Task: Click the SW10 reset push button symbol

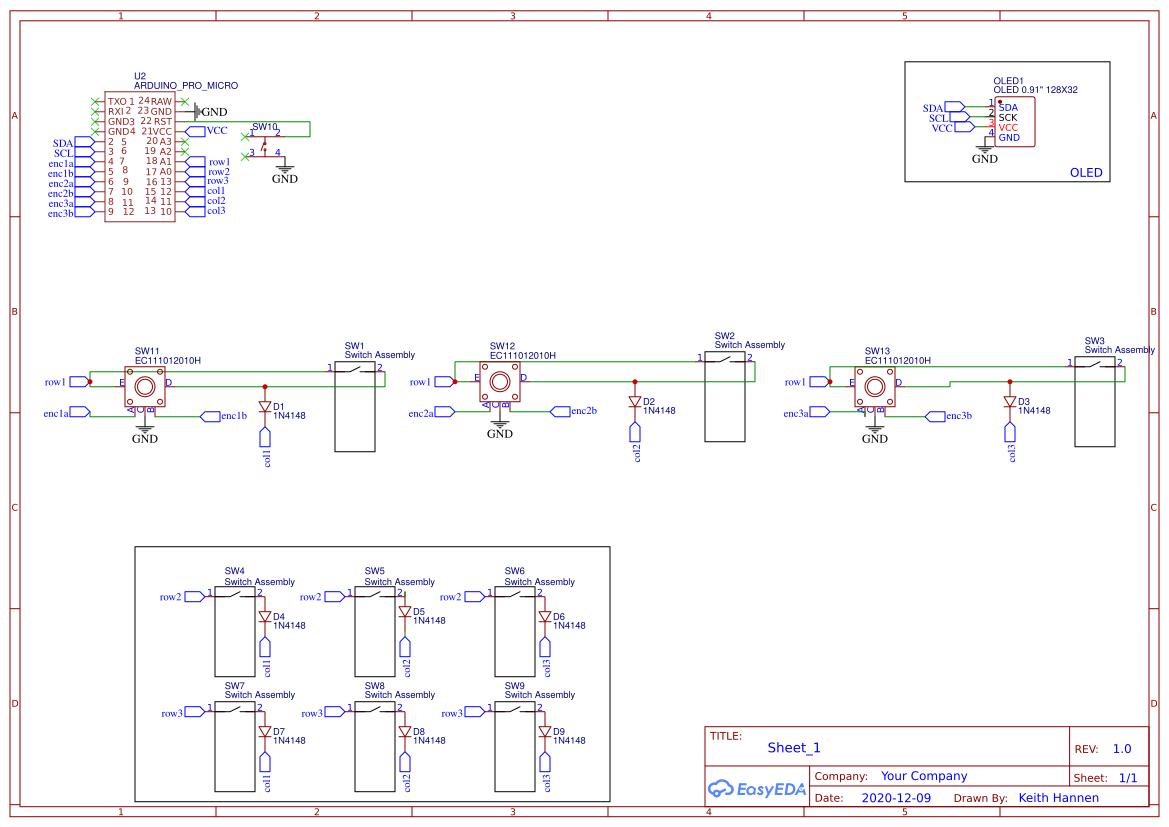Action: [265, 144]
